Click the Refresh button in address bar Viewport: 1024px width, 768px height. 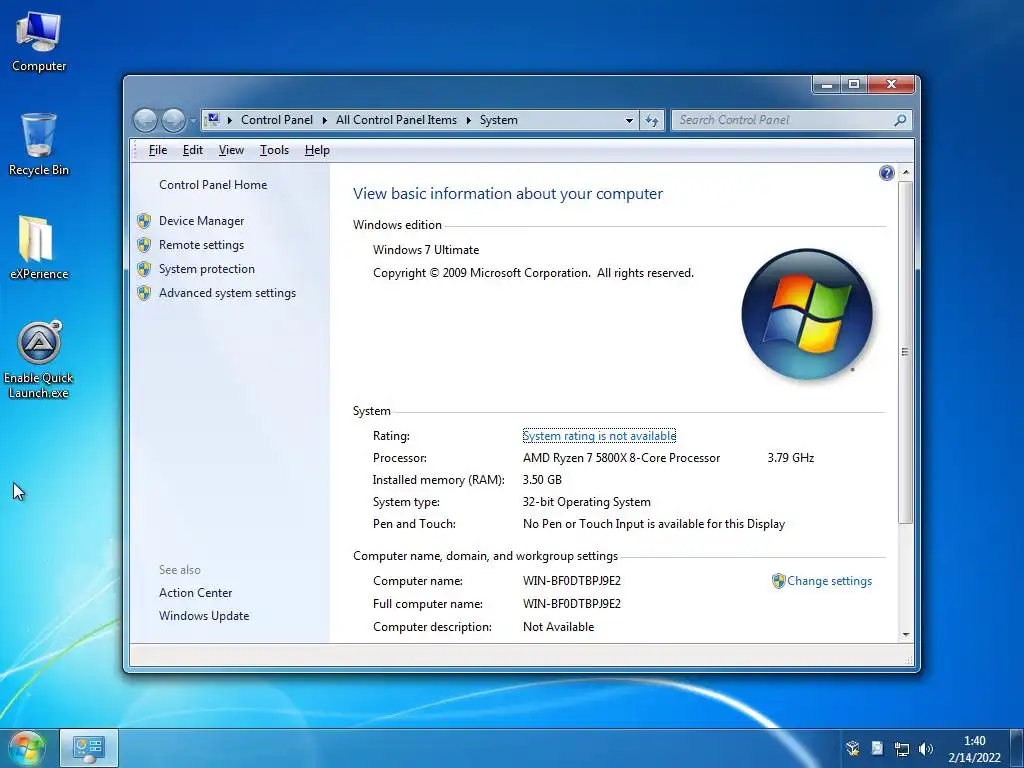point(652,120)
